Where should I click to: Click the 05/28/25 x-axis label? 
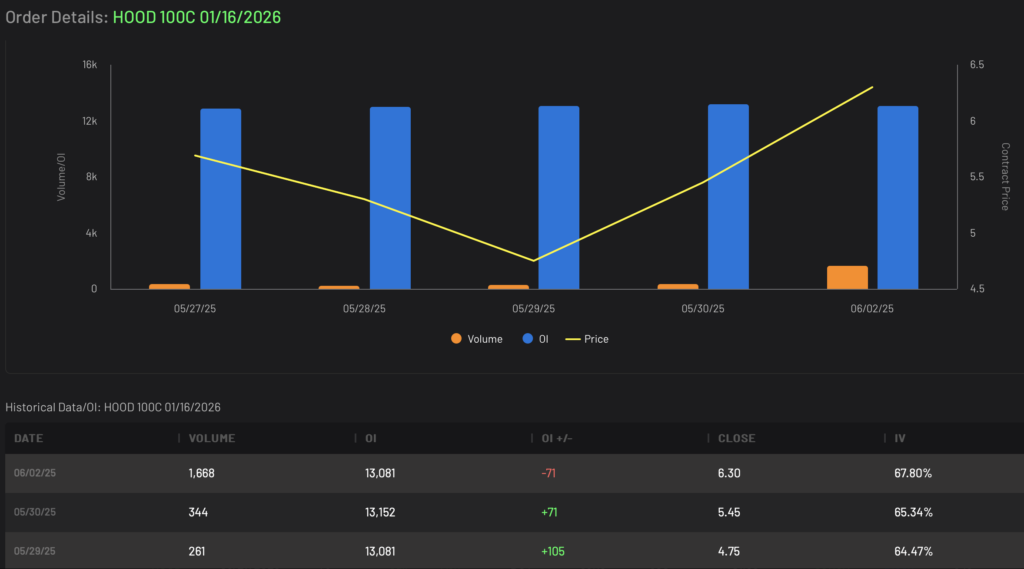364,308
